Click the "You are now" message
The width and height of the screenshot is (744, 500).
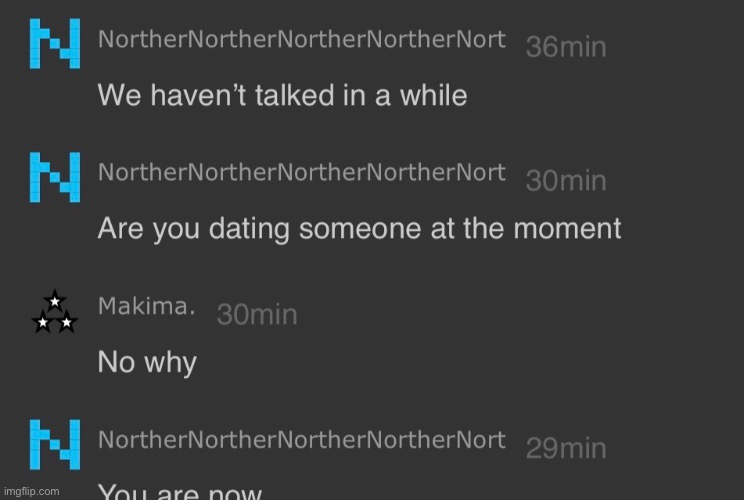(x=180, y=492)
